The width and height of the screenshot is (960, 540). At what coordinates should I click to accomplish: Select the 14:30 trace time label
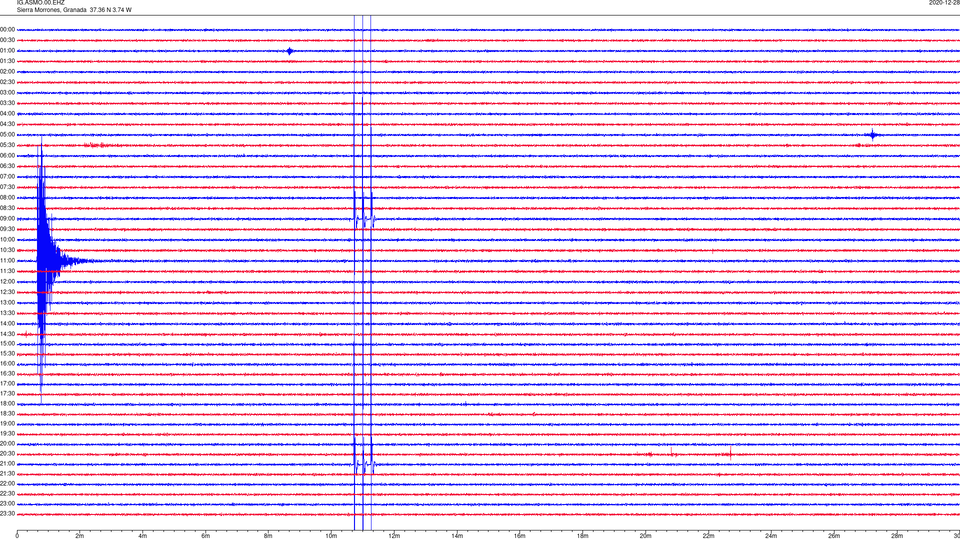pos(7,334)
